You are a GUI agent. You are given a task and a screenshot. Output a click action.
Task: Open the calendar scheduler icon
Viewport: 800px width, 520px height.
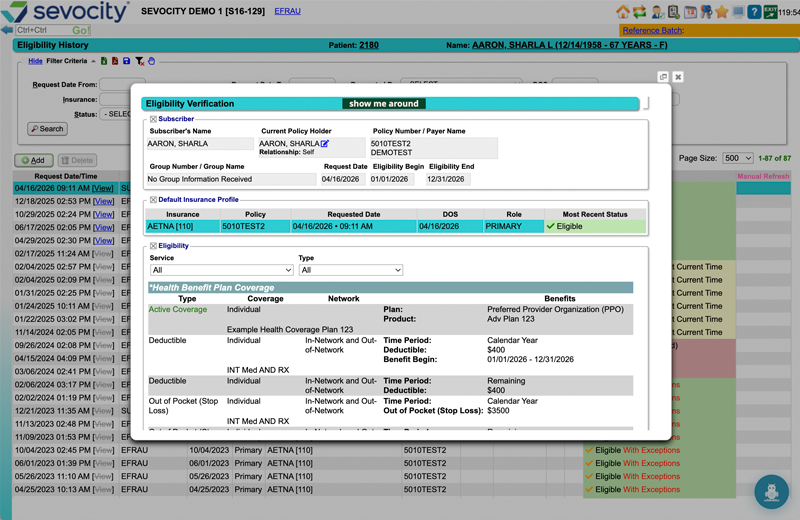[690, 11]
